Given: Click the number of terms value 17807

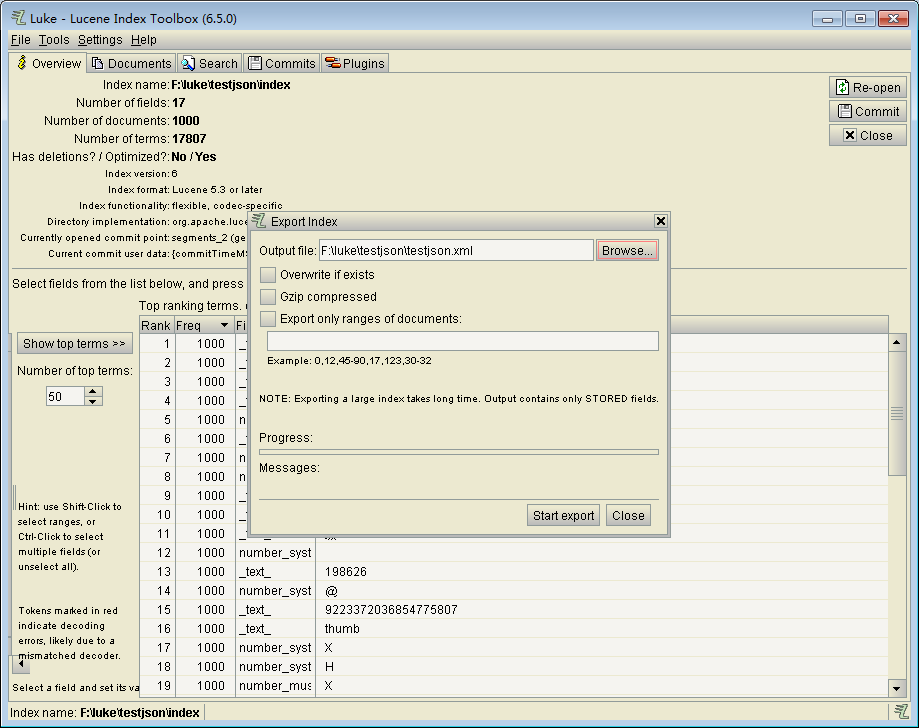Looking at the screenshot, I should [x=189, y=139].
